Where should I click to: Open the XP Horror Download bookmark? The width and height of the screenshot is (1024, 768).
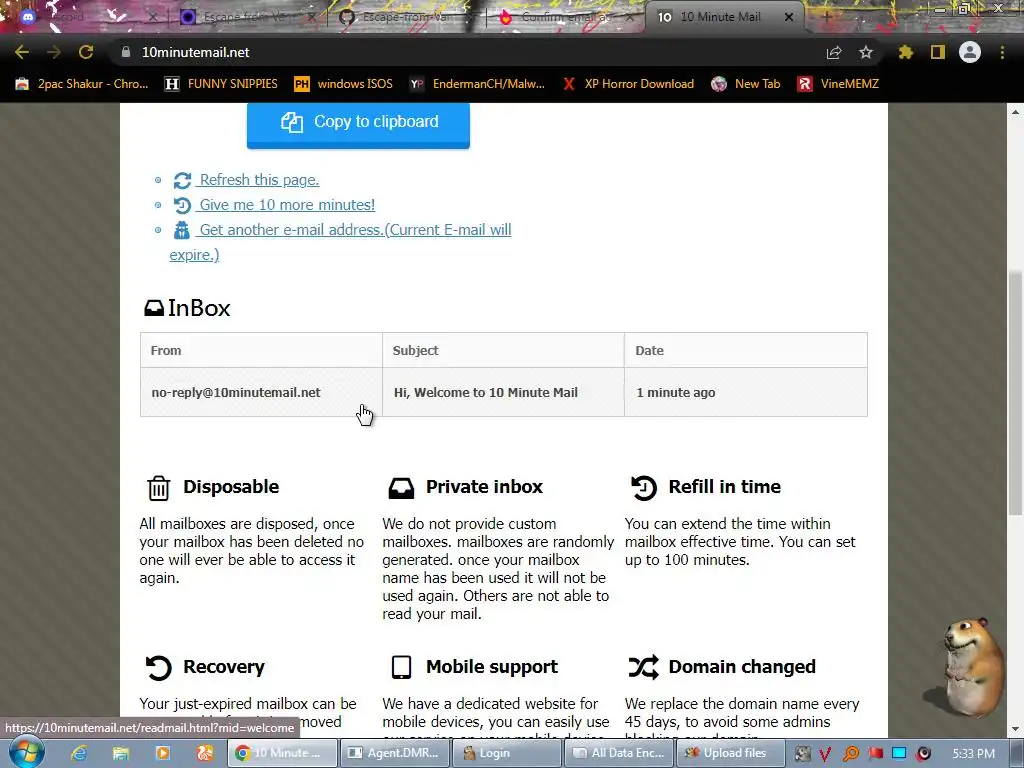click(x=628, y=84)
